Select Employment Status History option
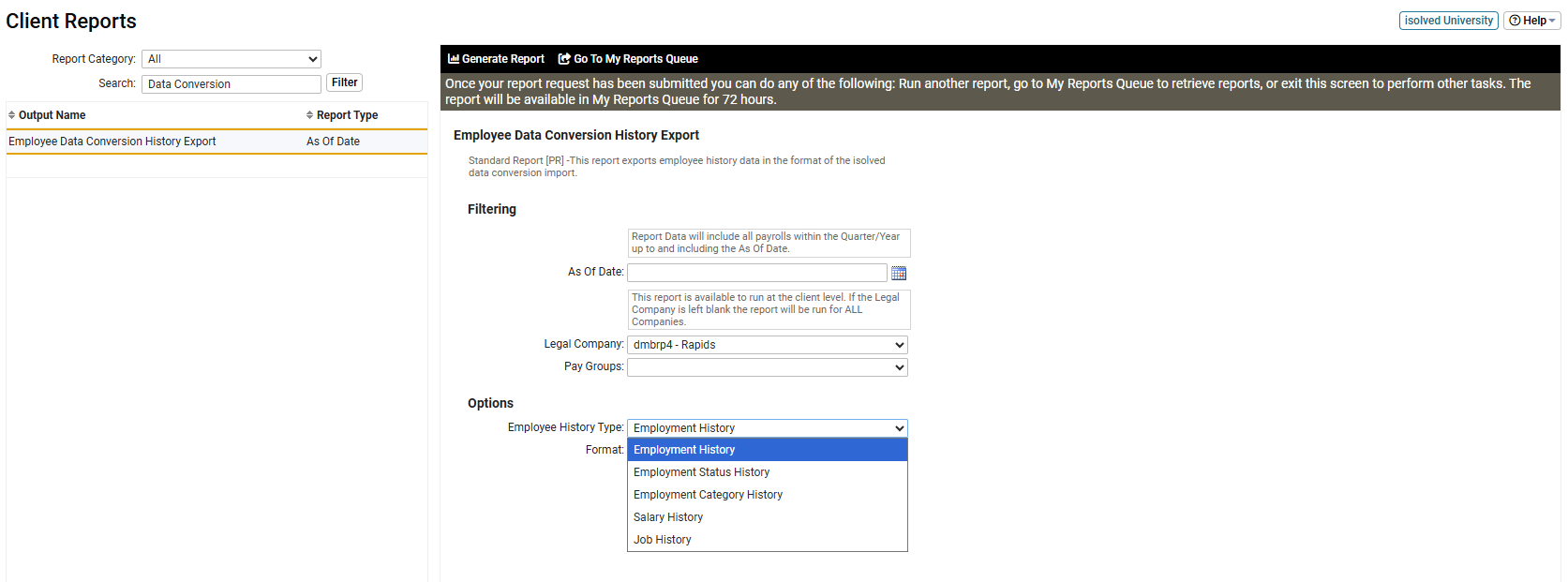The image size is (1568, 582). coord(701,472)
